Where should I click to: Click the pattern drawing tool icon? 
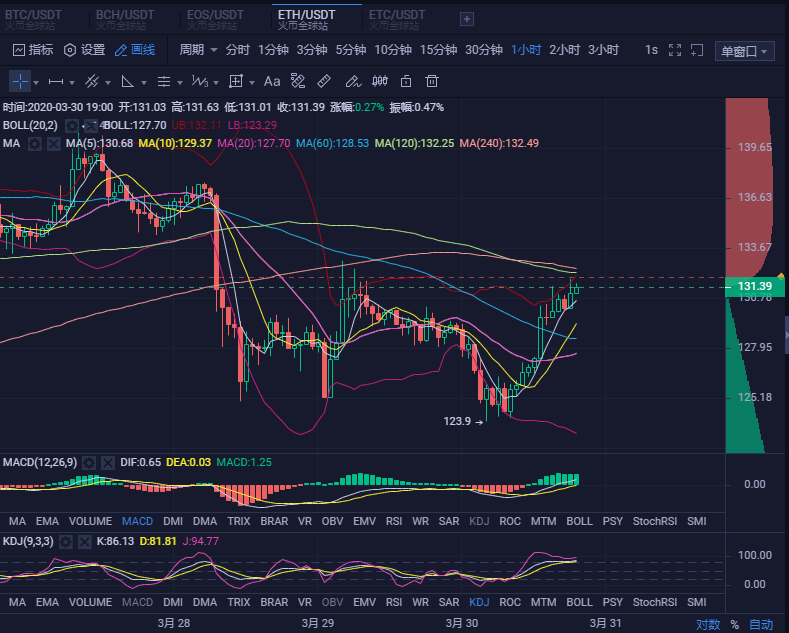(298, 81)
